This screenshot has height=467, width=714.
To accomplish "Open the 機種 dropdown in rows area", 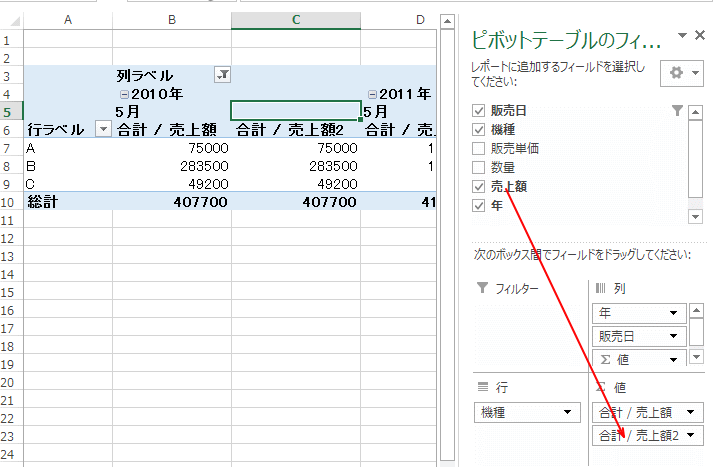I will pos(567,412).
